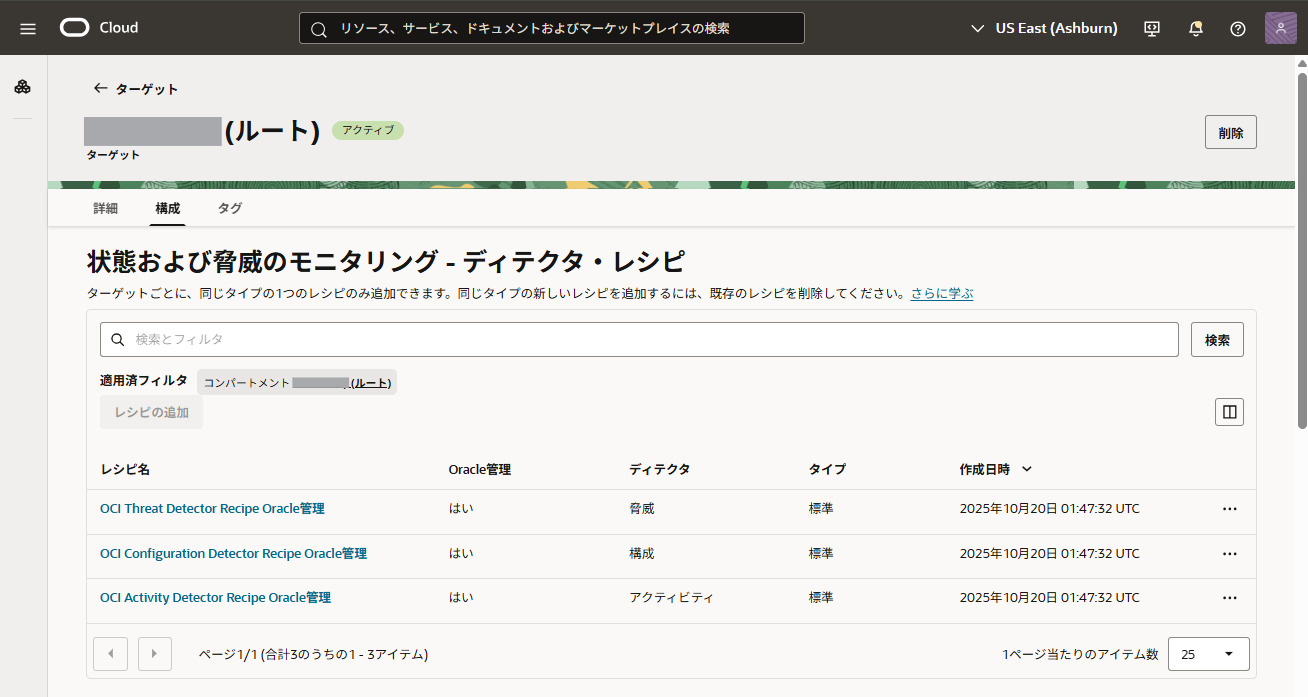
Task: Open the さらに学ぶ link
Action: 941,294
